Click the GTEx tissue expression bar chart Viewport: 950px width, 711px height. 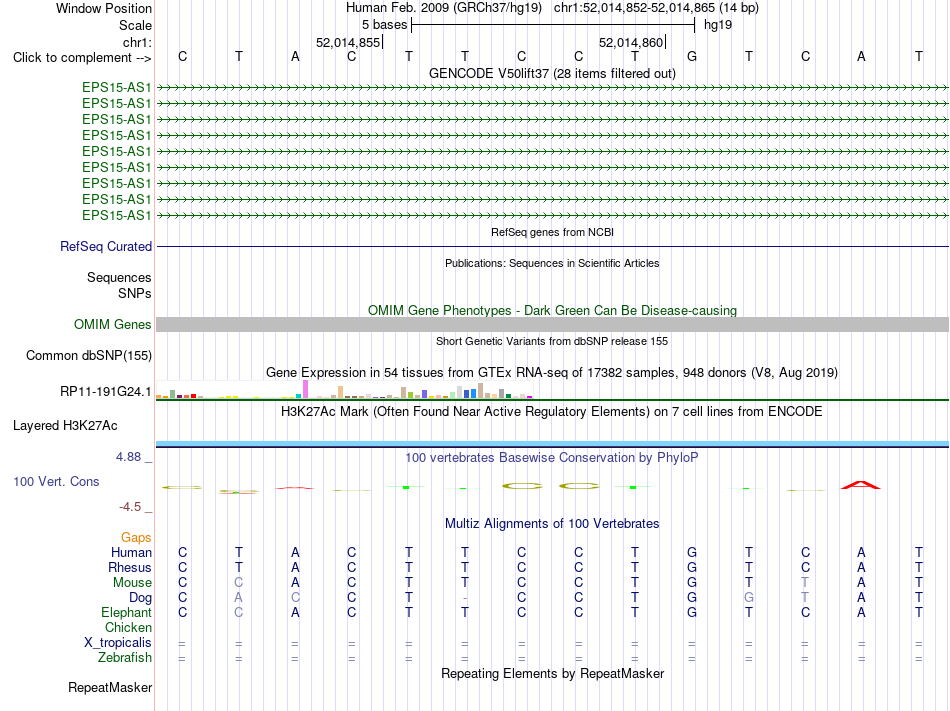point(344,389)
